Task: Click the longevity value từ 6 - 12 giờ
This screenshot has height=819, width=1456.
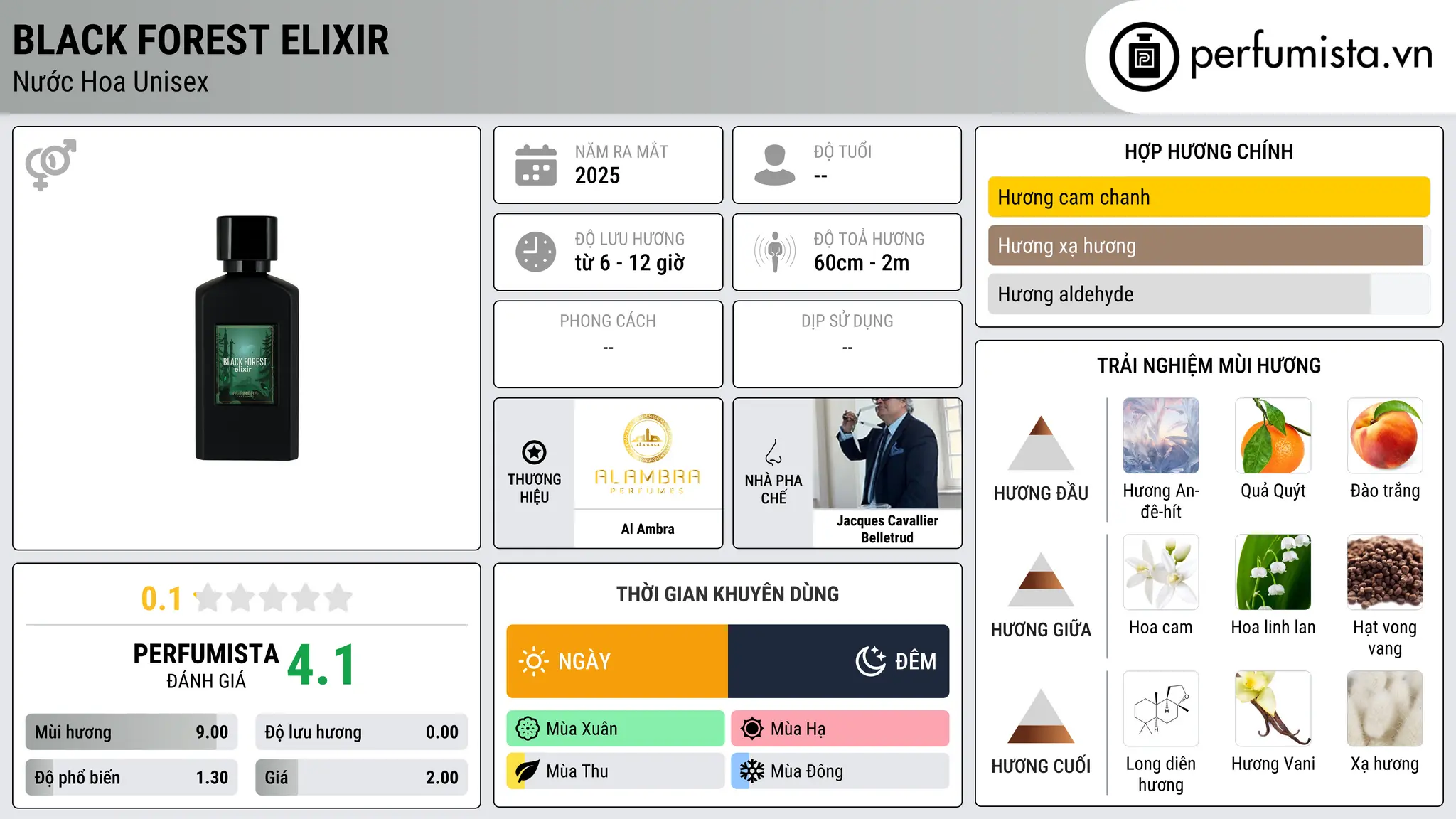Action: pos(629,263)
